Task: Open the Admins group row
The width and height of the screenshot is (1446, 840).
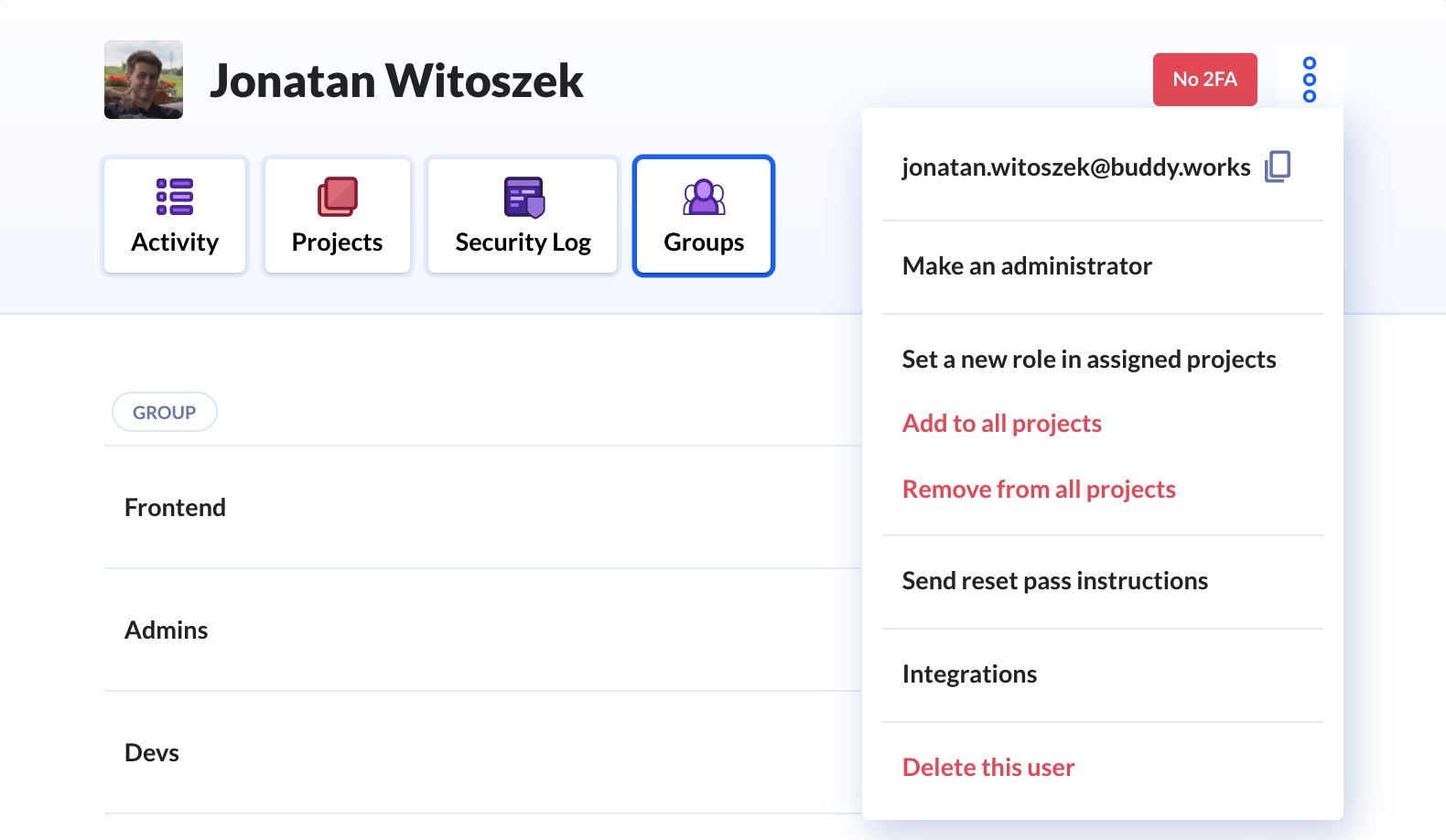Action: tap(483, 630)
